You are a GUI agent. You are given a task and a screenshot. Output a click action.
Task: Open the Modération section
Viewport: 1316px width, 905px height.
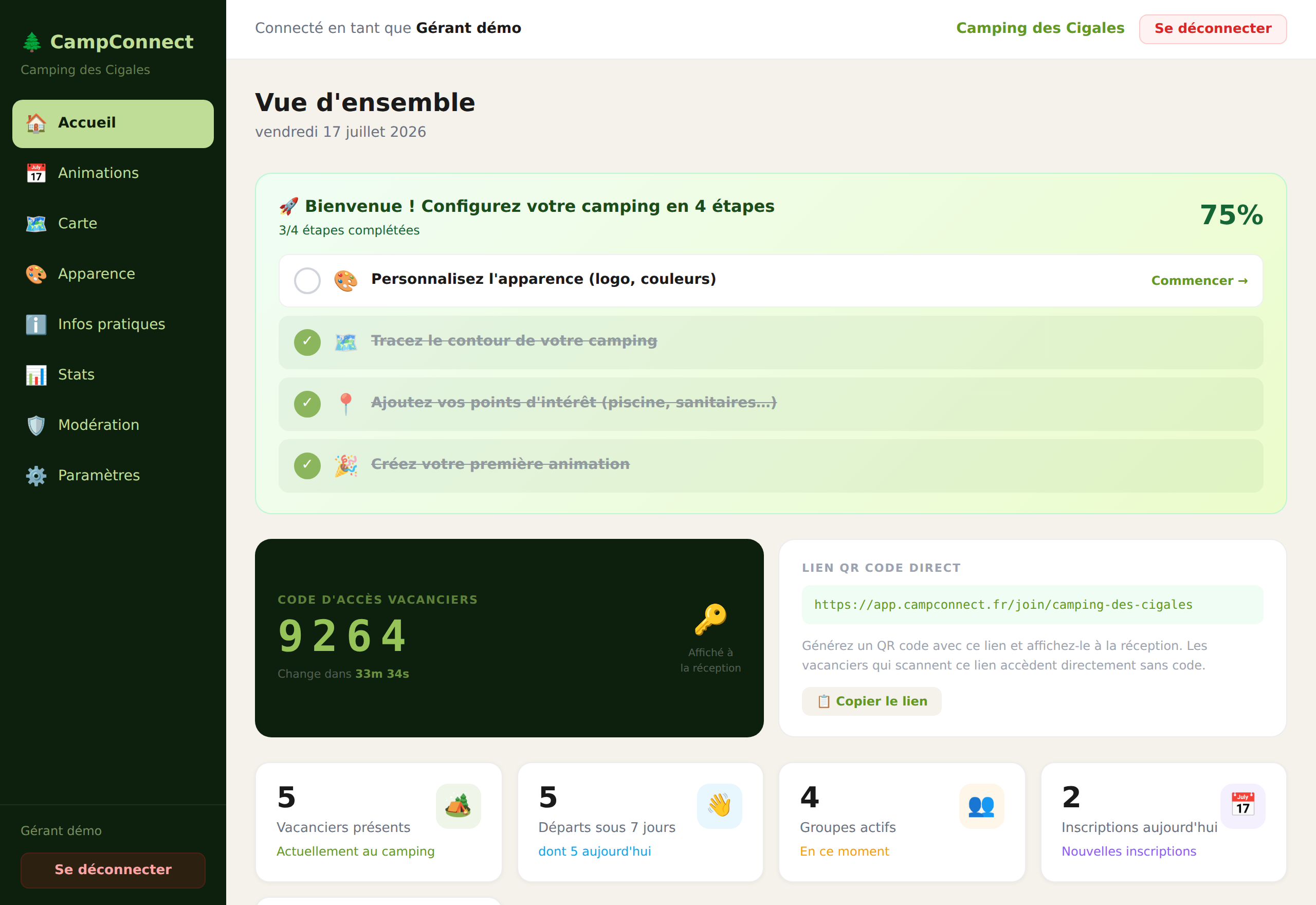(113, 426)
